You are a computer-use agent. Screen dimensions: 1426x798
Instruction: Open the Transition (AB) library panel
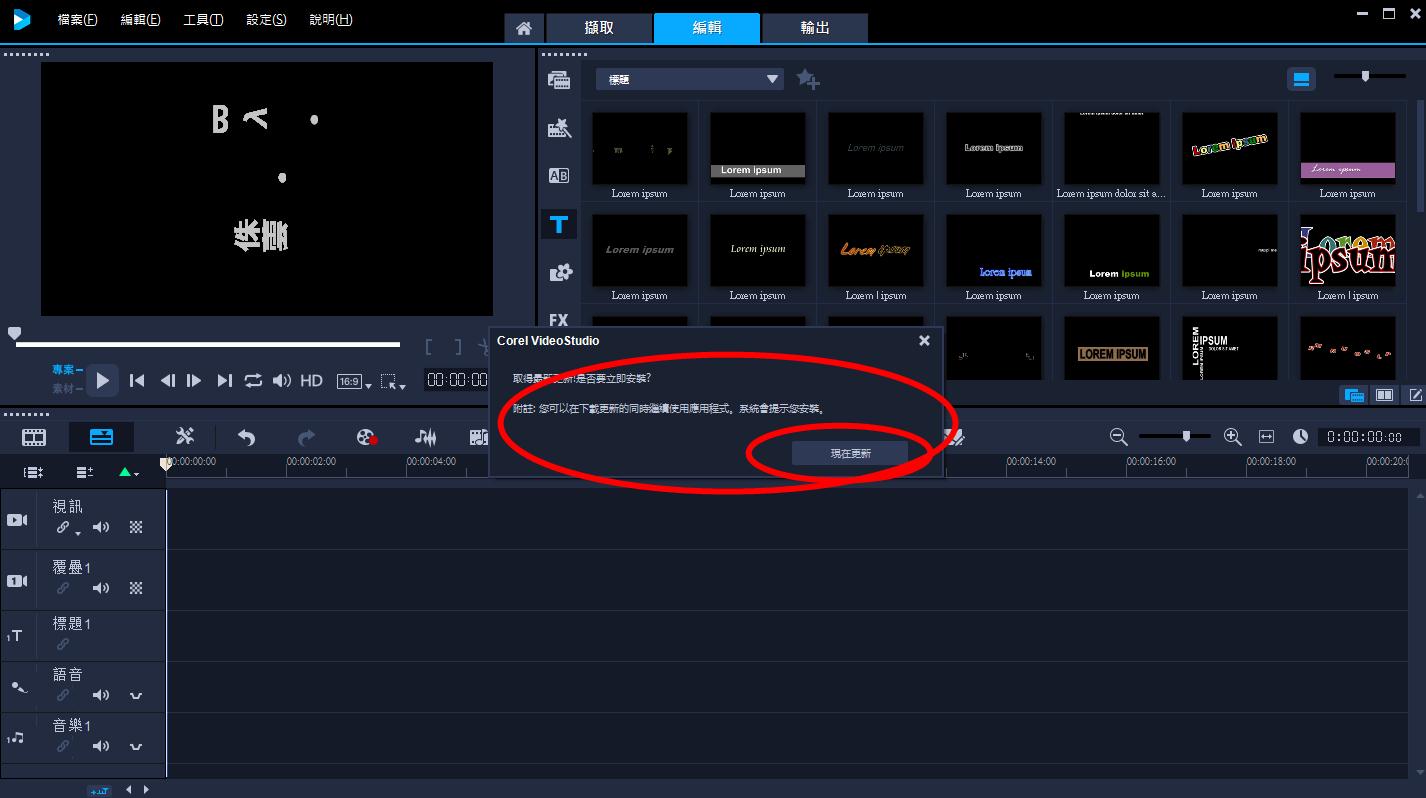coord(559,176)
